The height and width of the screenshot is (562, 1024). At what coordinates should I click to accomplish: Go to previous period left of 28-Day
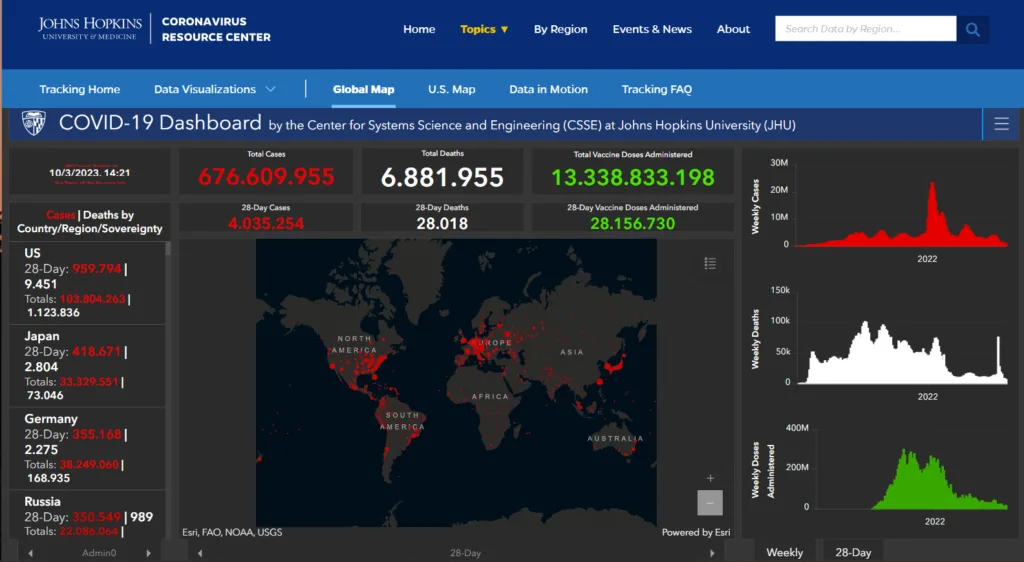tap(200, 553)
